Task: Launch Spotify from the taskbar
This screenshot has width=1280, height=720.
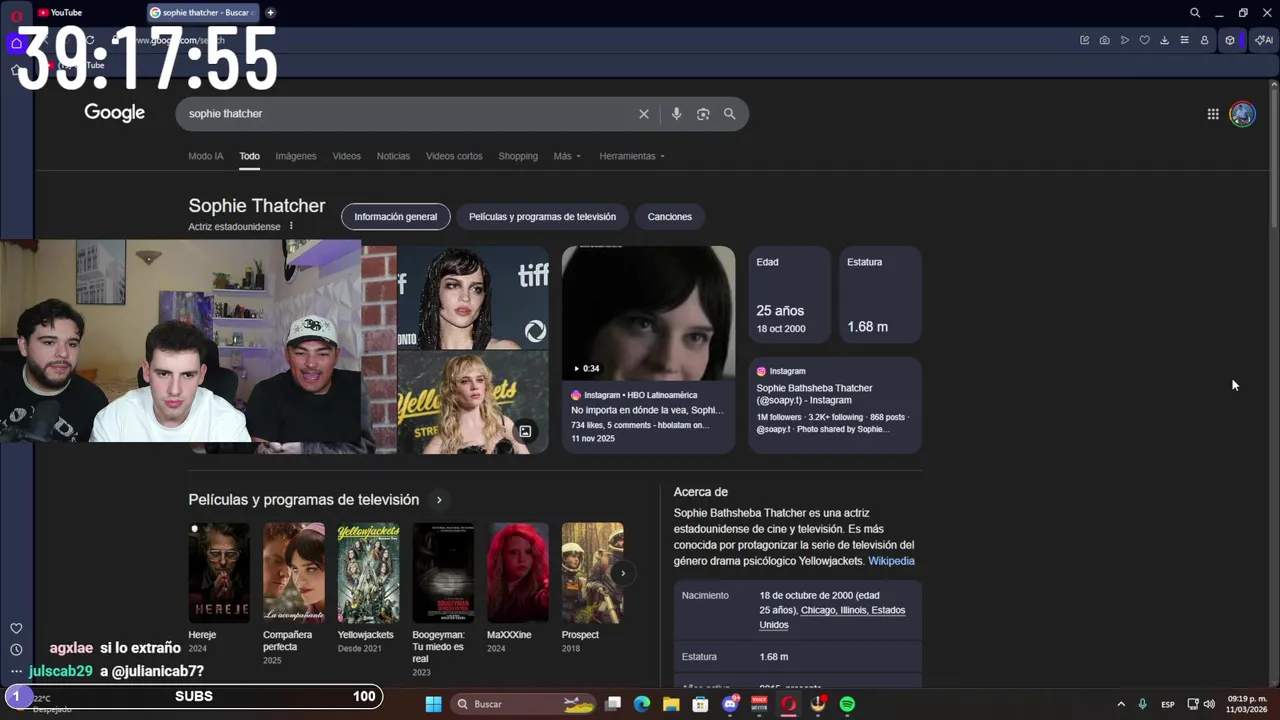Action: tap(847, 704)
